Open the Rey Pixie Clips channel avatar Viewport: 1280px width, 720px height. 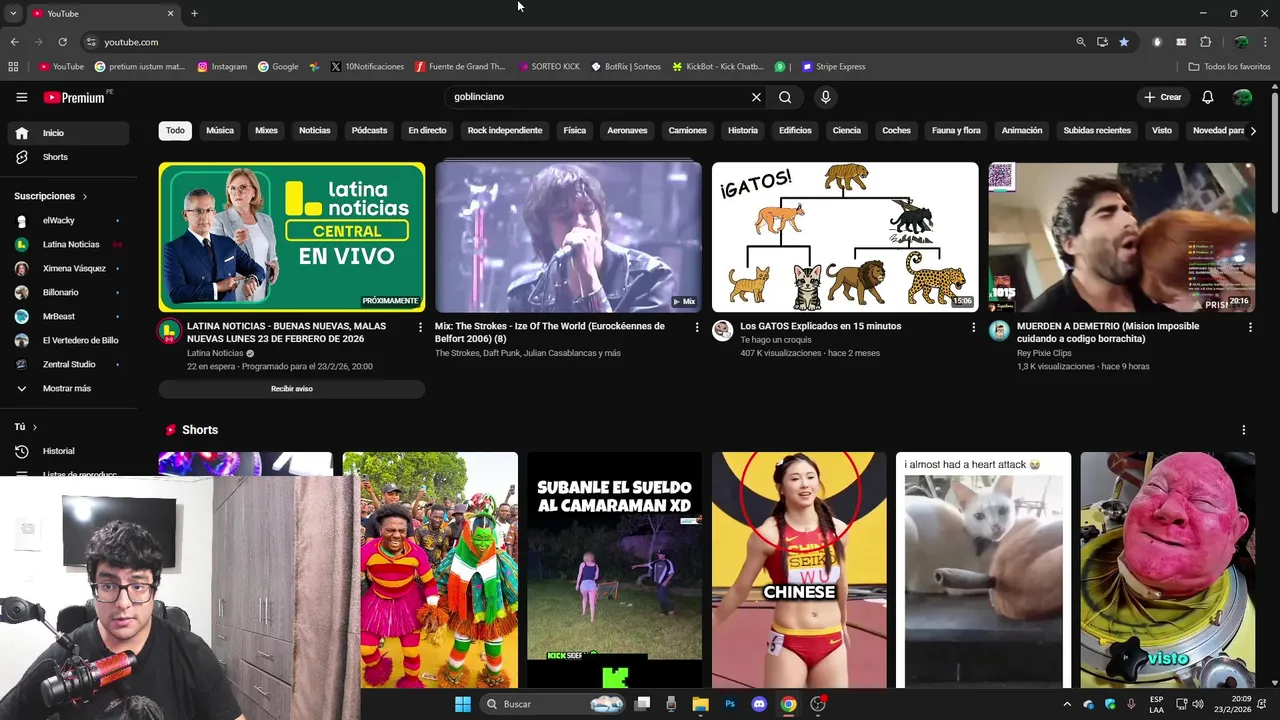click(999, 331)
